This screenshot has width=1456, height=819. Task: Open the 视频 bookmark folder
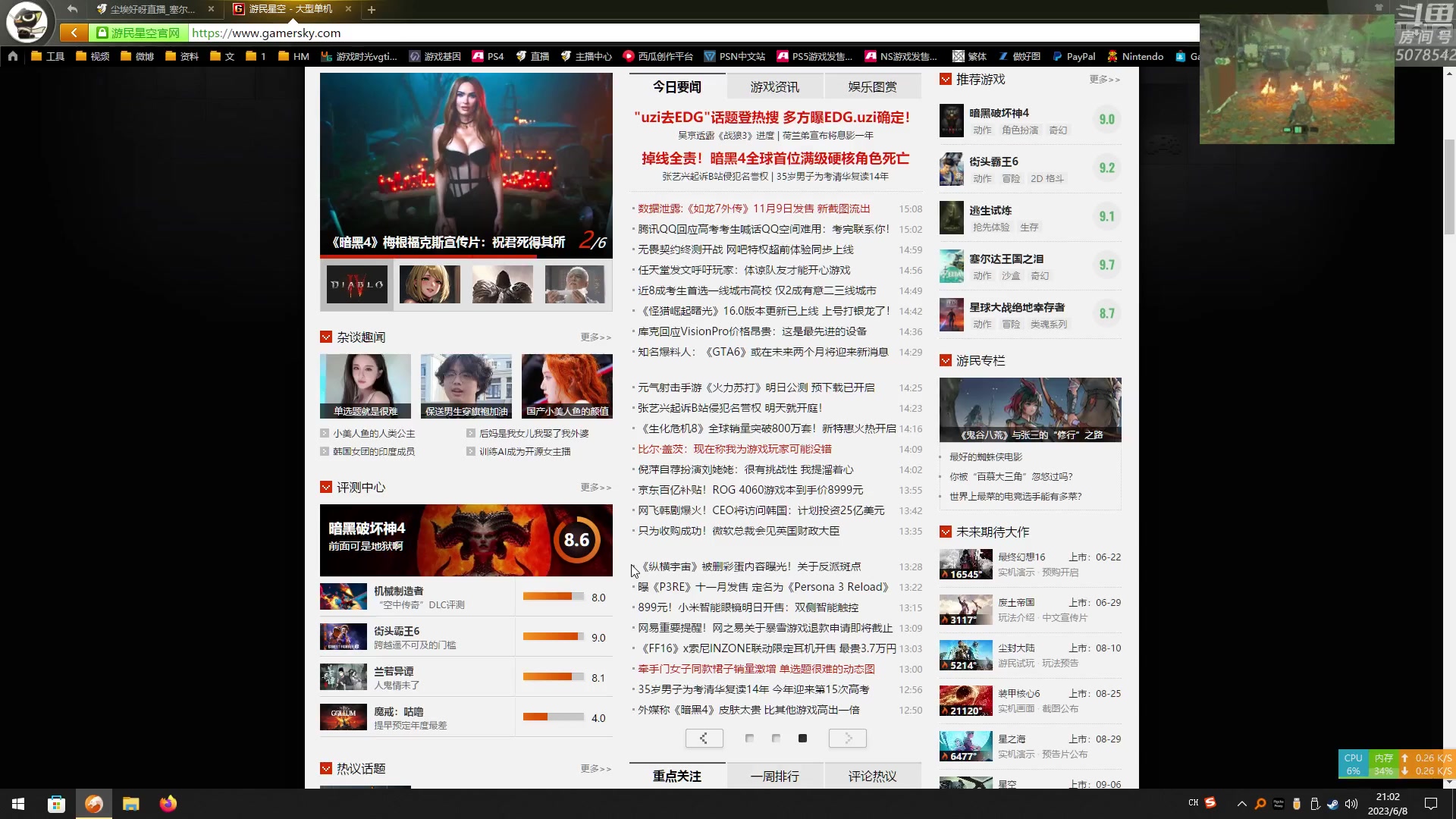[93, 56]
